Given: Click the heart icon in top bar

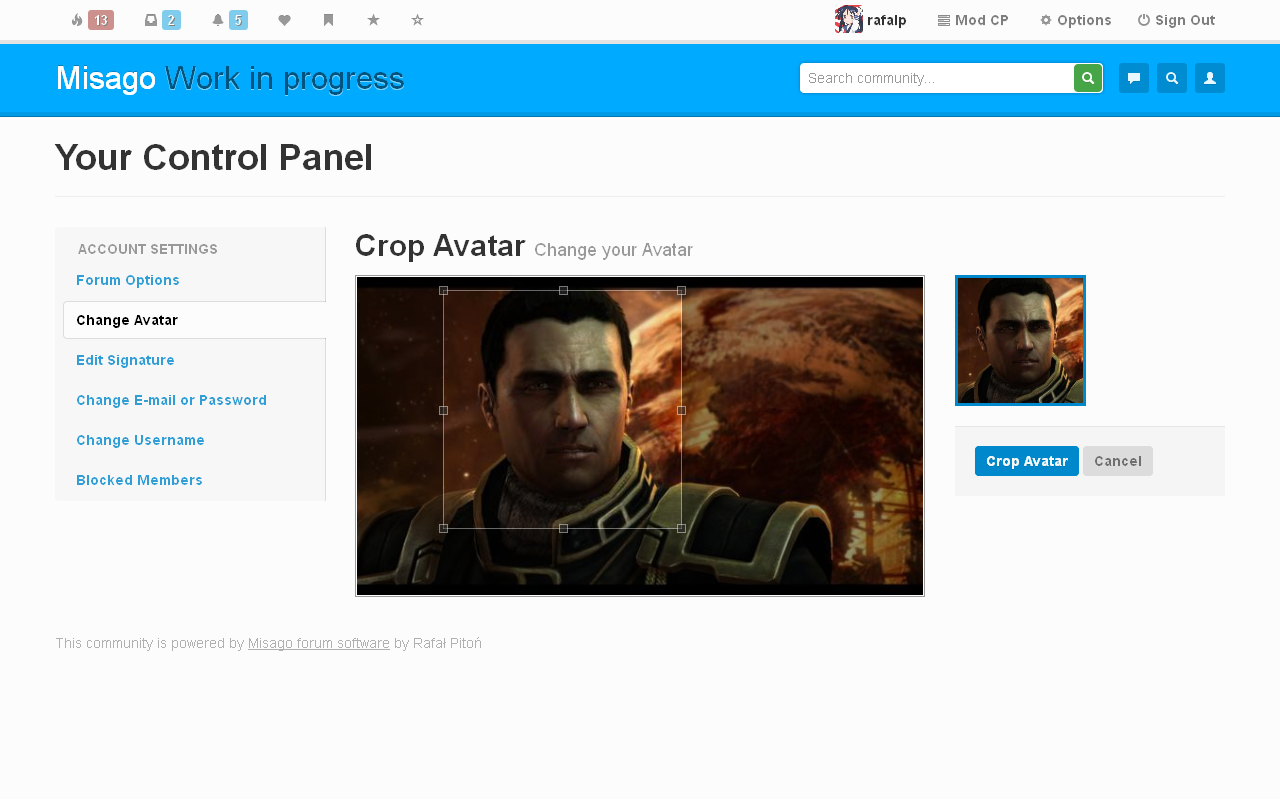Looking at the screenshot, I should pyautogui.click(x=284, y=20).
